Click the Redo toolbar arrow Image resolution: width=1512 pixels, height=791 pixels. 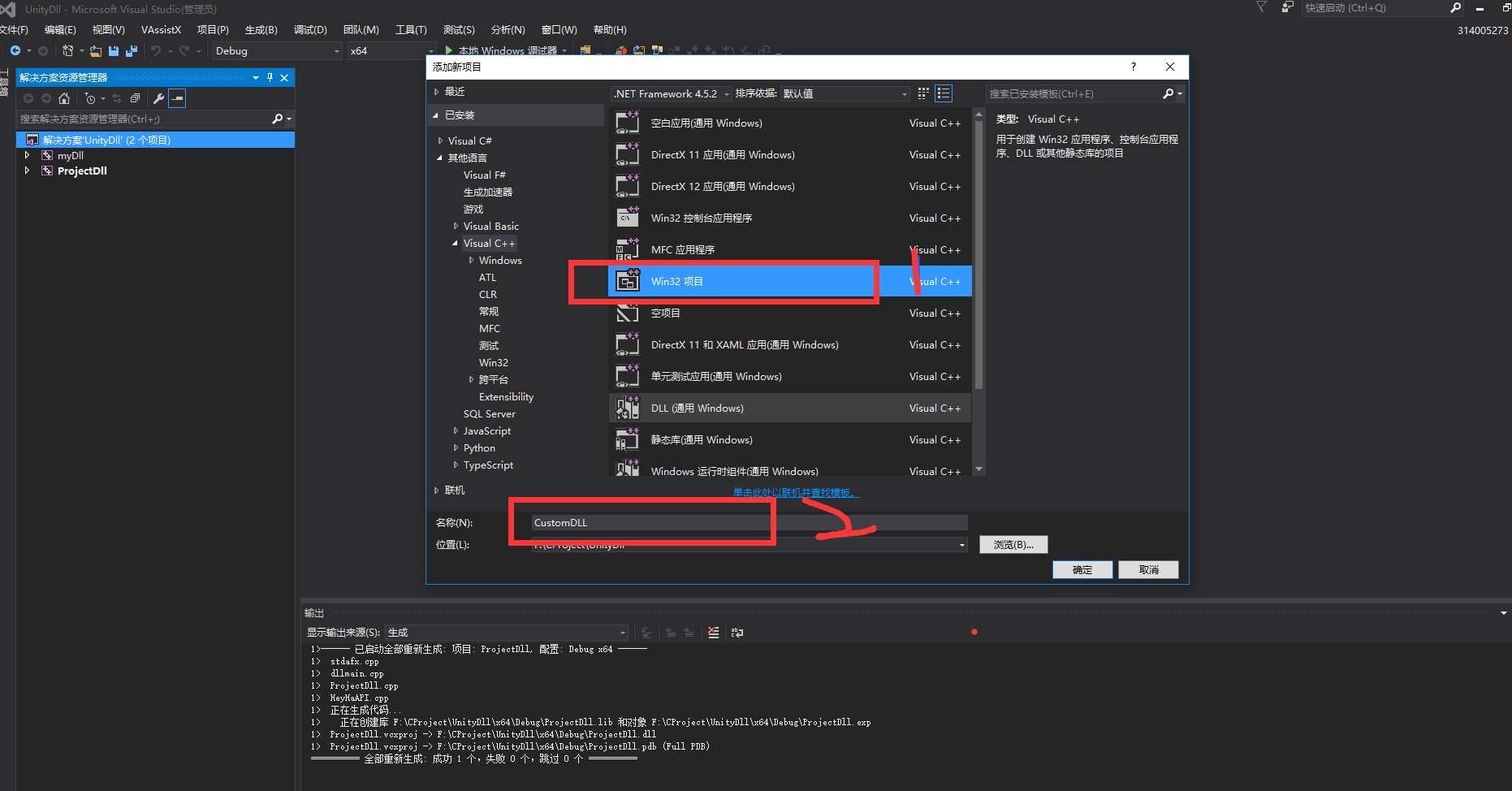184,50
